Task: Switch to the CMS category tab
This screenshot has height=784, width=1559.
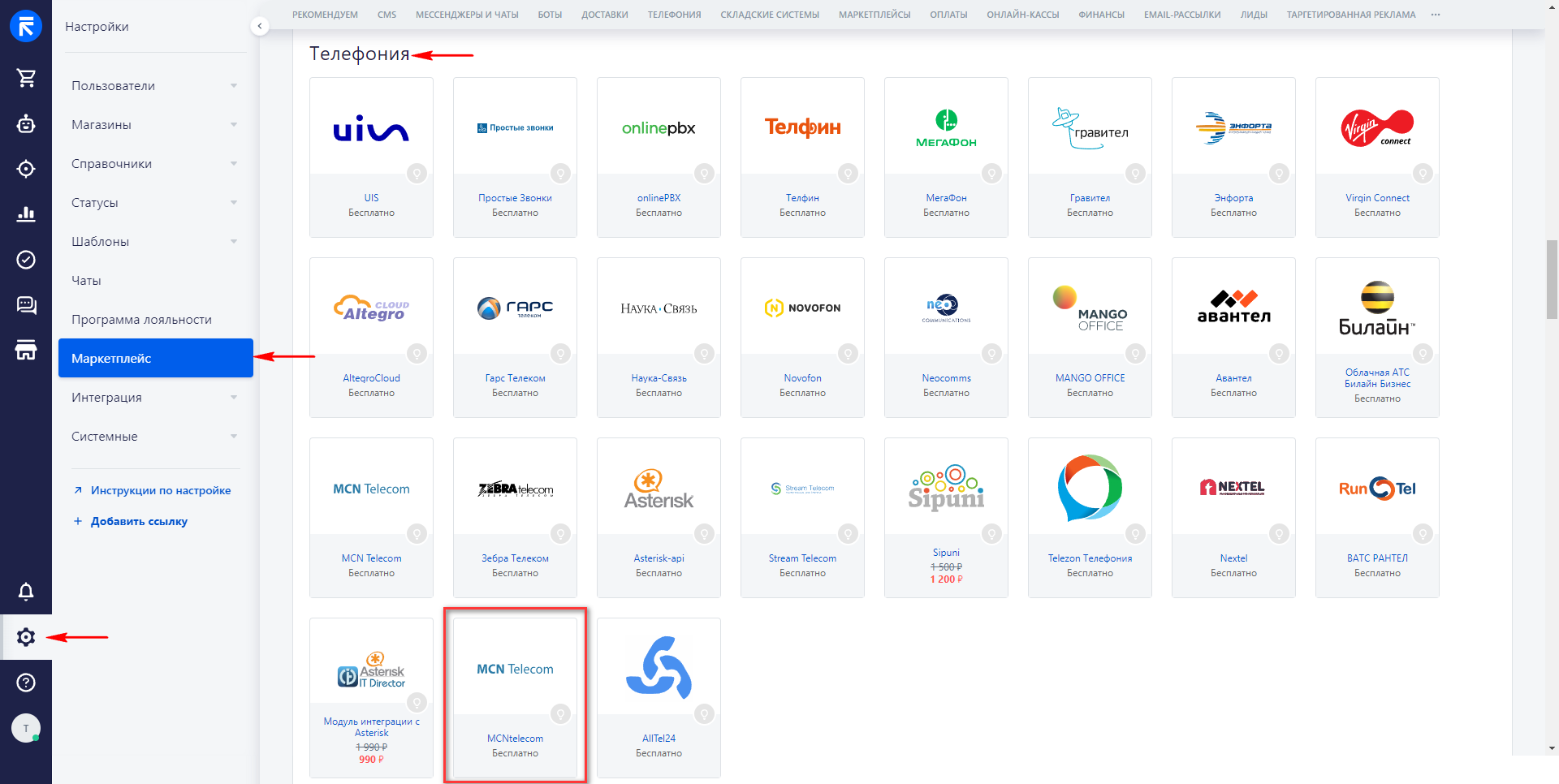Action: pyautogui.click(x=387, y=15)
